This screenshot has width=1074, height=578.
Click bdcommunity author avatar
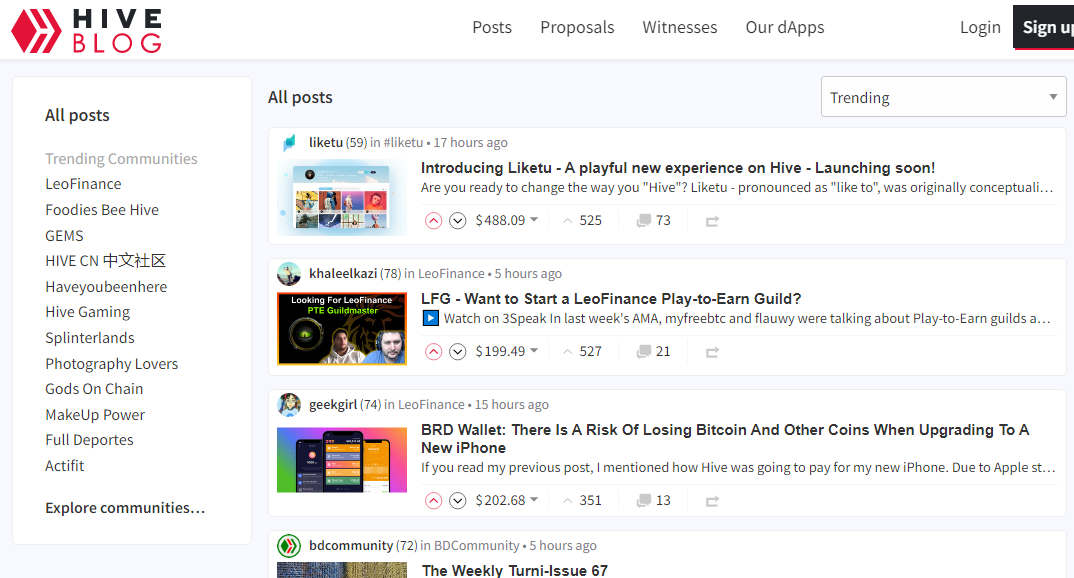pos(289,546)
